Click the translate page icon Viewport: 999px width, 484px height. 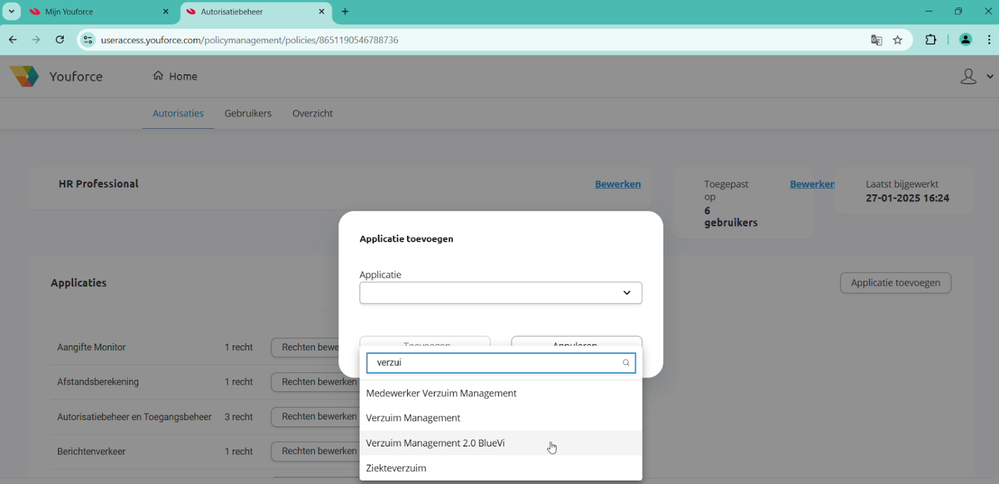[877, 39]
